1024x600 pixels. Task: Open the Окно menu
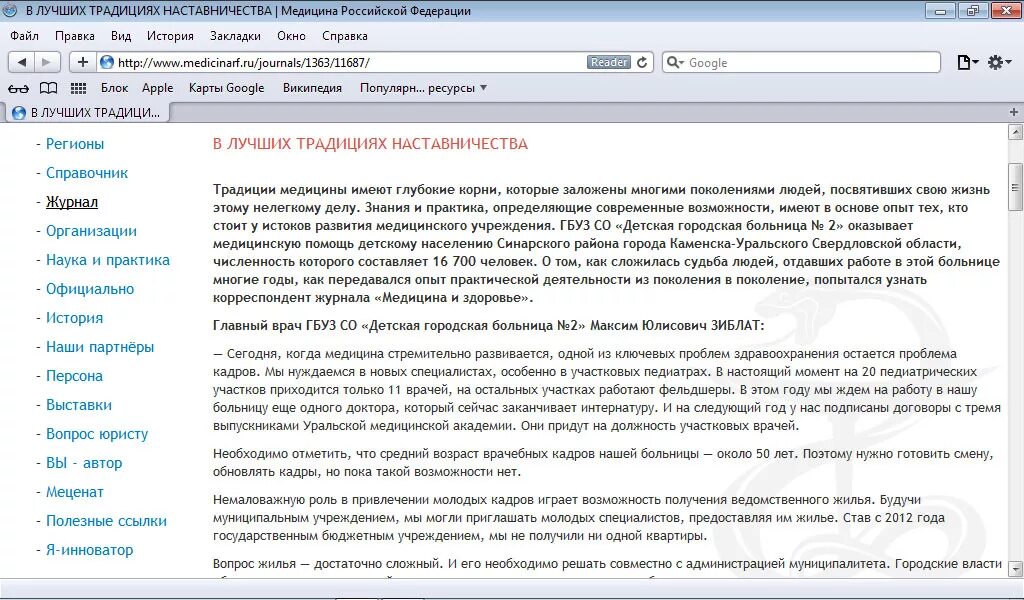pyautogui.click(x=291, y=36)
